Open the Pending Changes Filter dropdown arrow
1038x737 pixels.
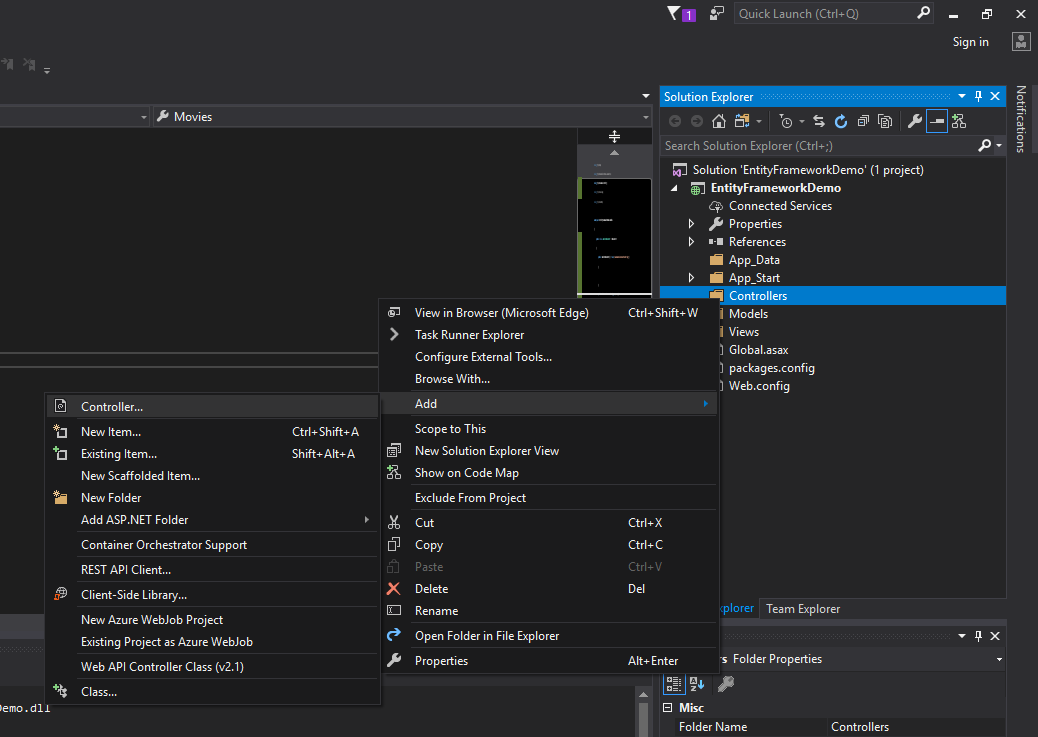pos(802,122)
